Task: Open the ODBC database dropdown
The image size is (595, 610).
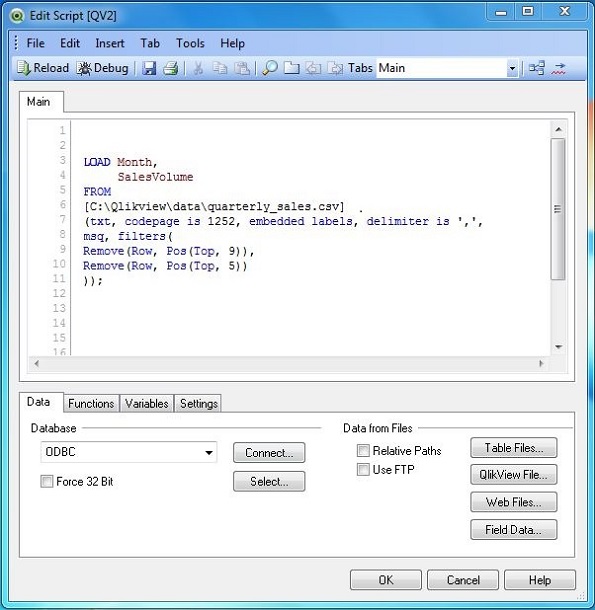Action: pos(209,452)
